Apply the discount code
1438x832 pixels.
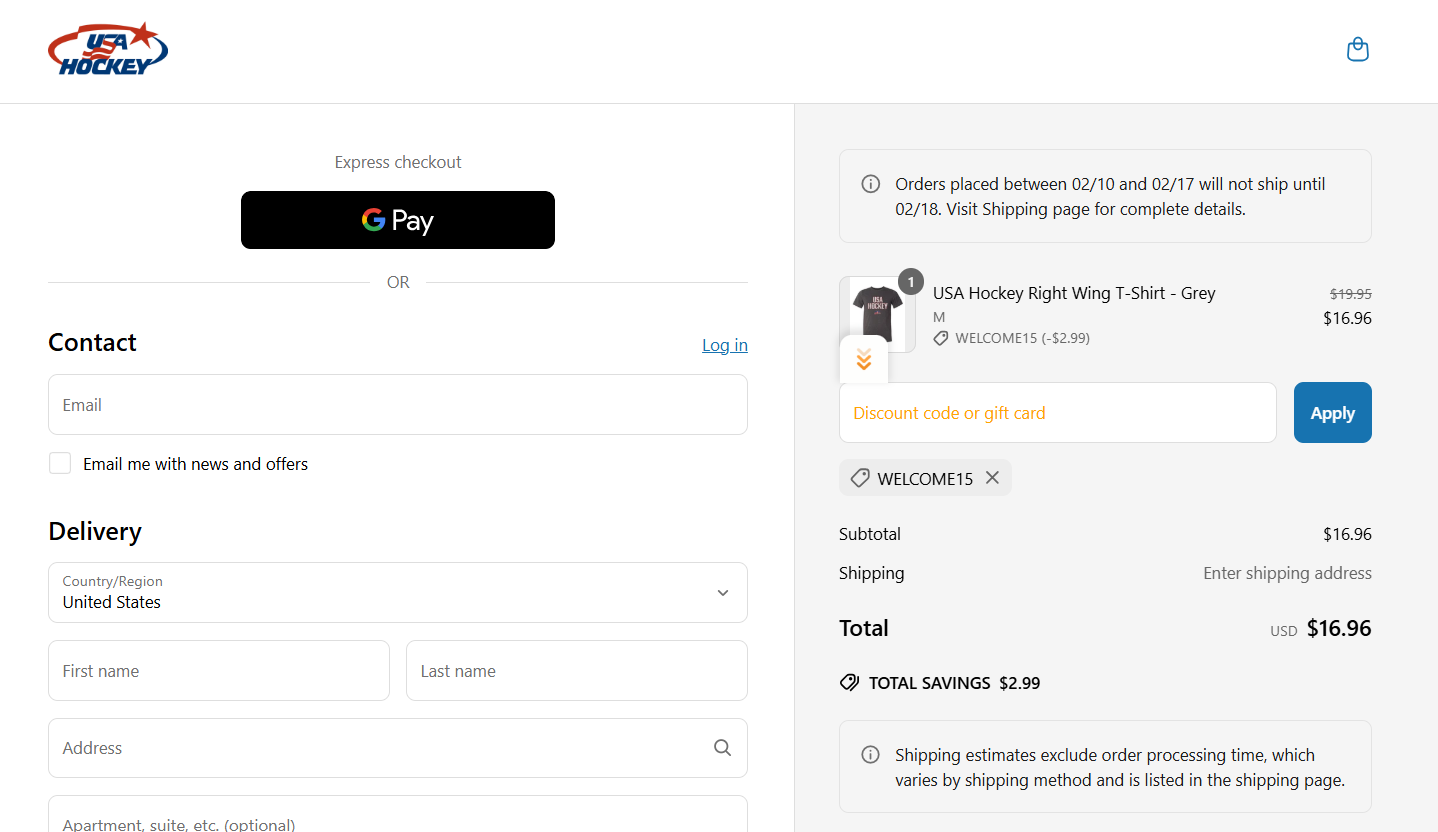[x=1332, y=412]
